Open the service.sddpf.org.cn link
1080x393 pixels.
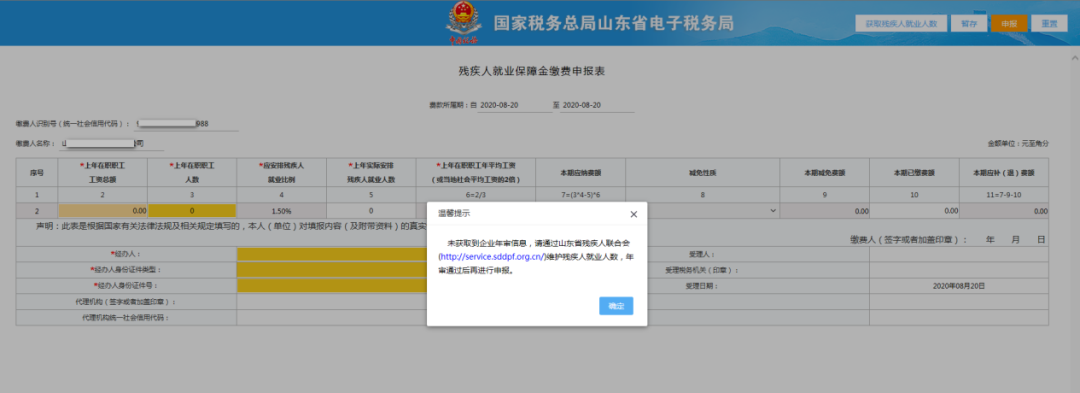click(x=492, y=257)
